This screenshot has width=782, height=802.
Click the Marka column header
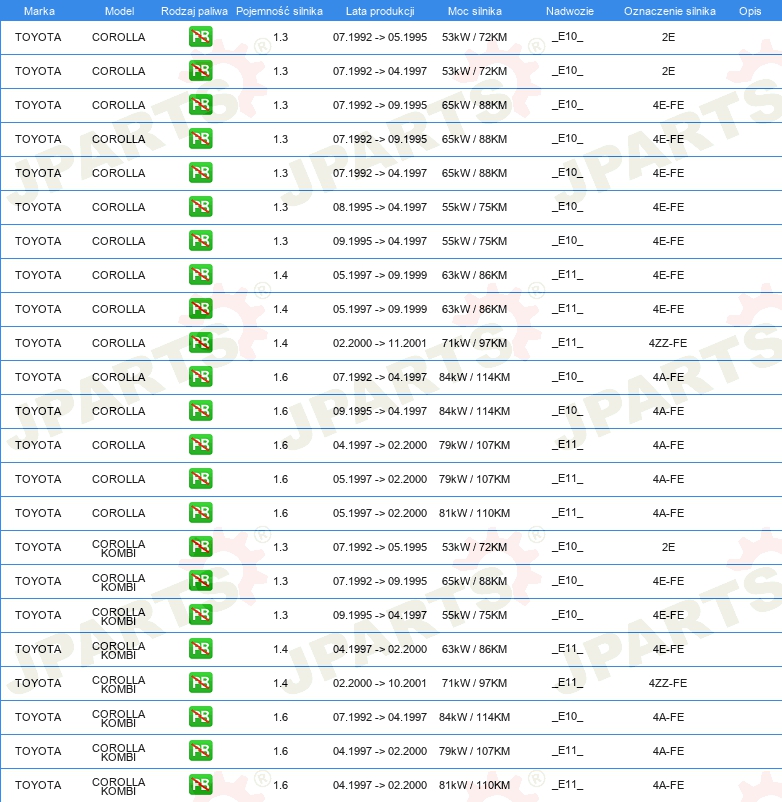click(x=39, y=11)
